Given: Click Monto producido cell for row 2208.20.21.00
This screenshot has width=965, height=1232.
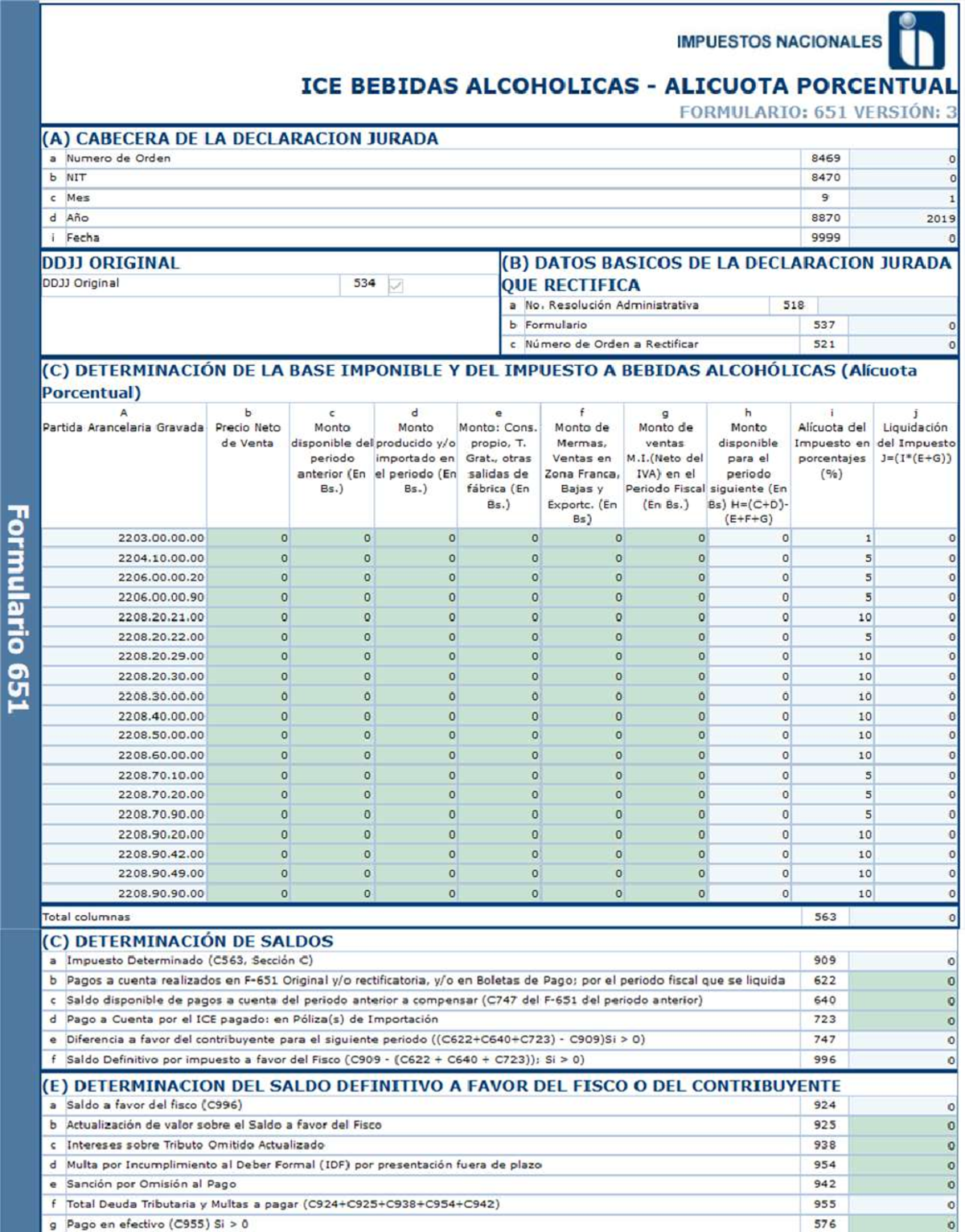Looking at the screenshot, I should coord(415,618).
